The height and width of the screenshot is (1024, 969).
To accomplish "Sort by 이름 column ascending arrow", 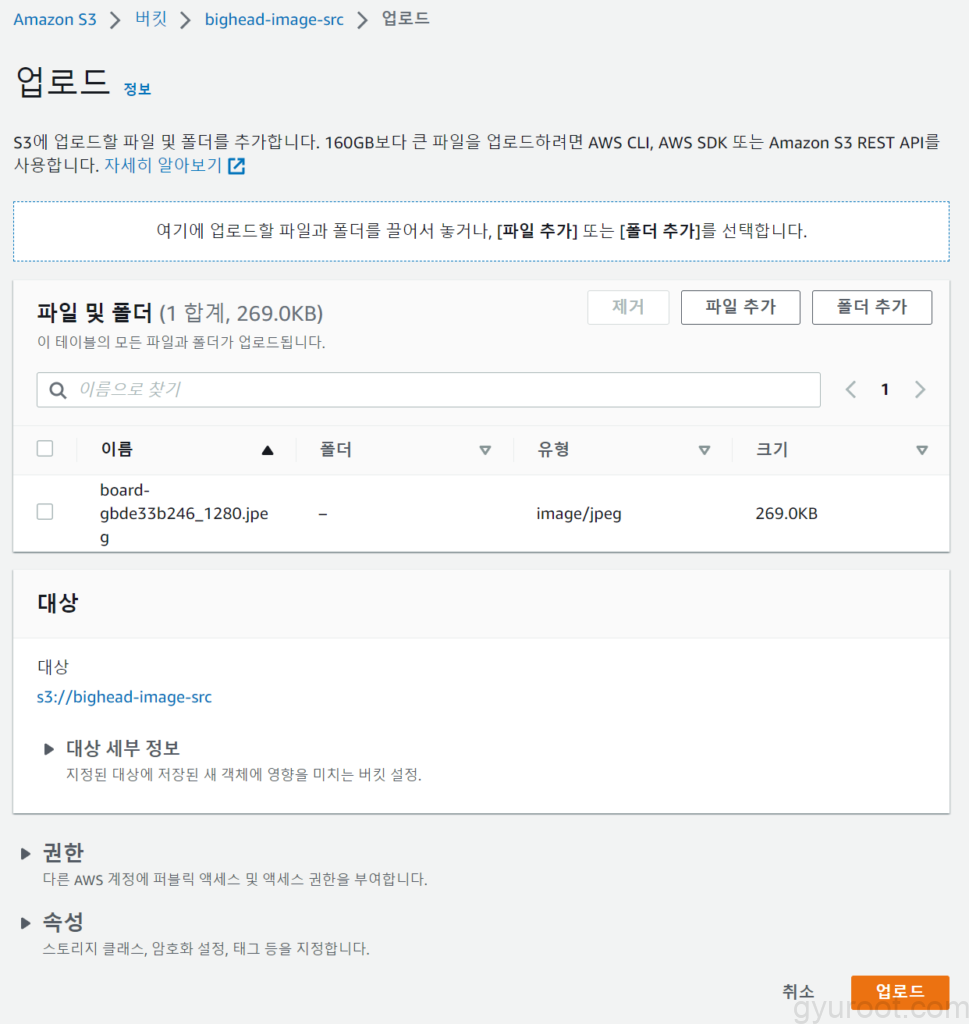I will [267, 450].
